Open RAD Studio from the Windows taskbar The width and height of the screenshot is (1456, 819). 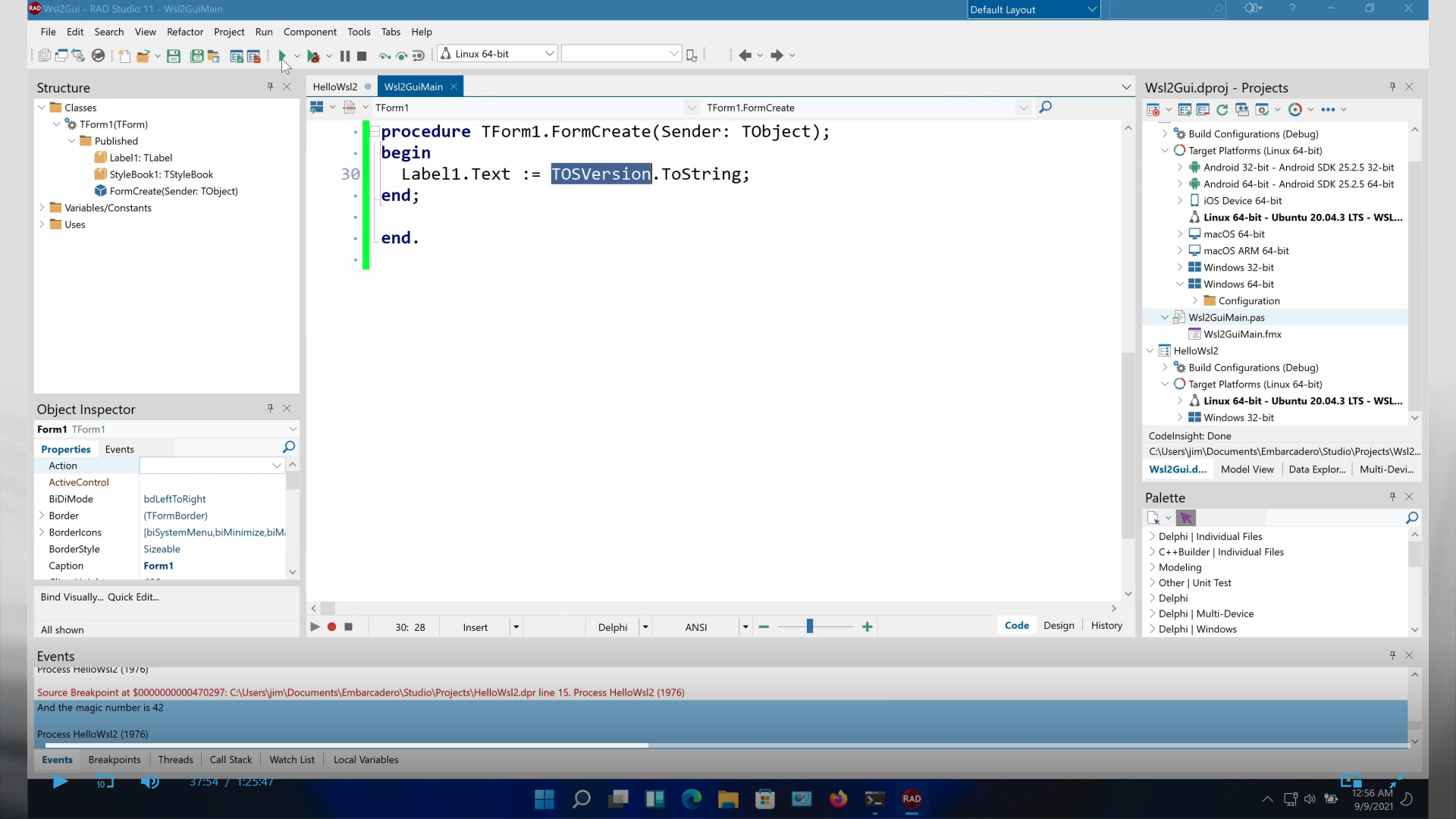pyautogui.click(x=912, y=799)
